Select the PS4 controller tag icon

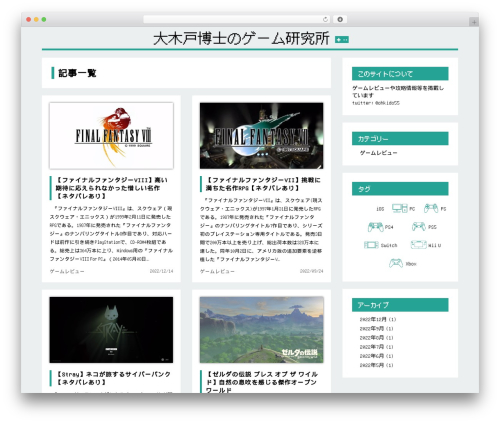click(x=375, y=227)
